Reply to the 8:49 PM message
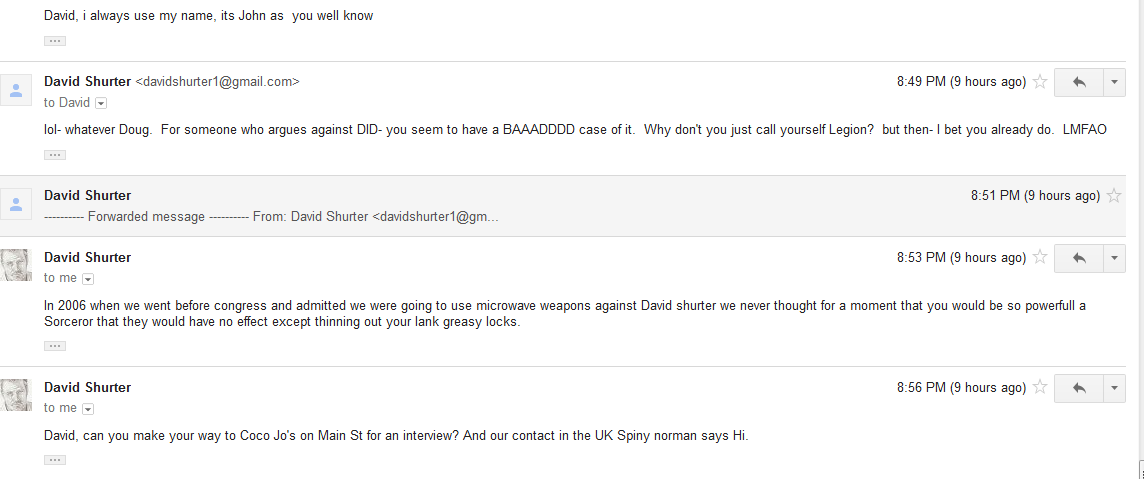The width and height of the screenshot is (1144, 479). tap(1079, 82)
